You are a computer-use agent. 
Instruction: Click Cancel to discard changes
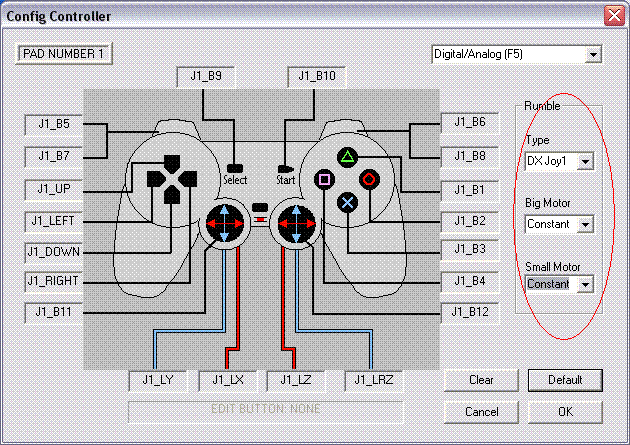(x=481, y=411)
